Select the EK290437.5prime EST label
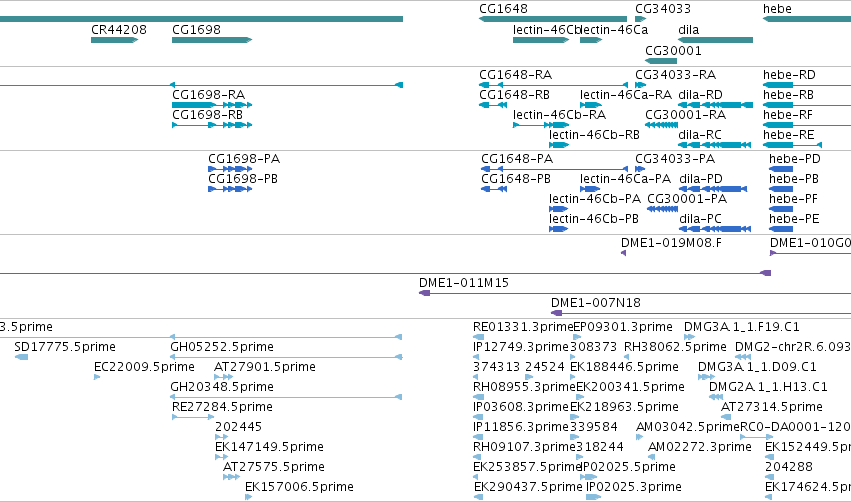This screenshot has height=502, width=851. point(528,487)
